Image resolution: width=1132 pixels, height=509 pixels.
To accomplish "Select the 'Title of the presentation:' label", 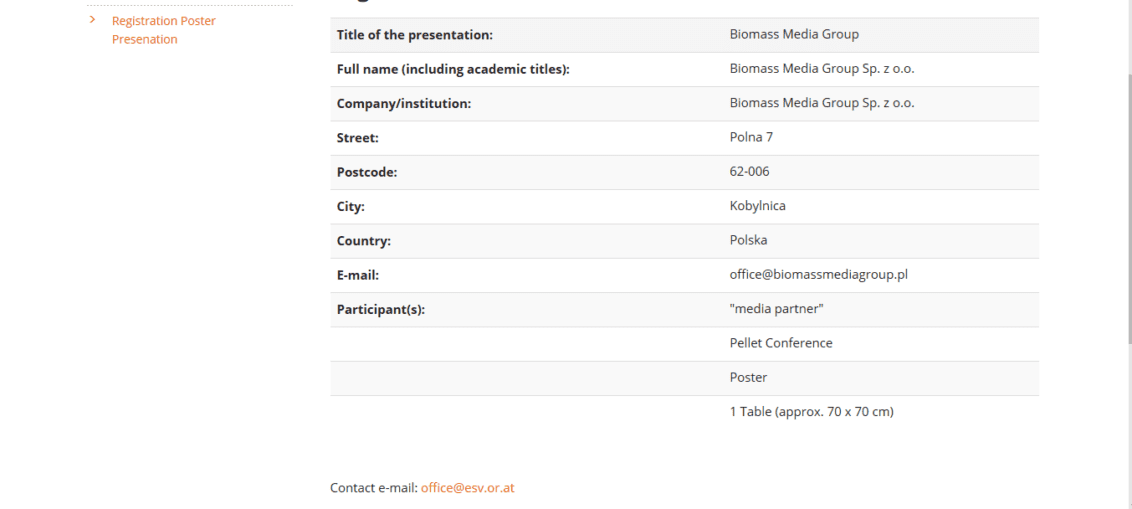I will (x=414, y=35).
